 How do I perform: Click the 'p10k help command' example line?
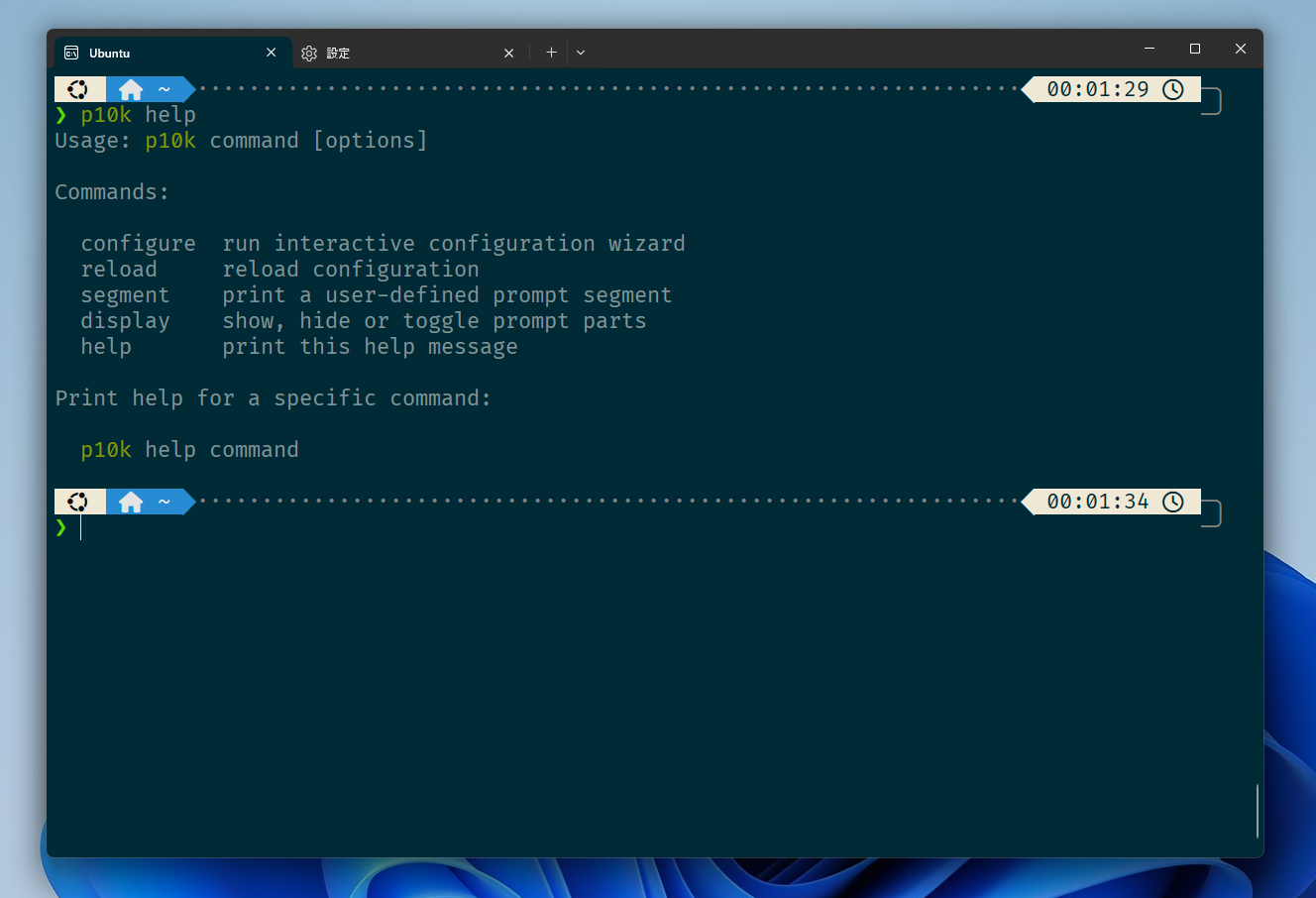[189, 450]
